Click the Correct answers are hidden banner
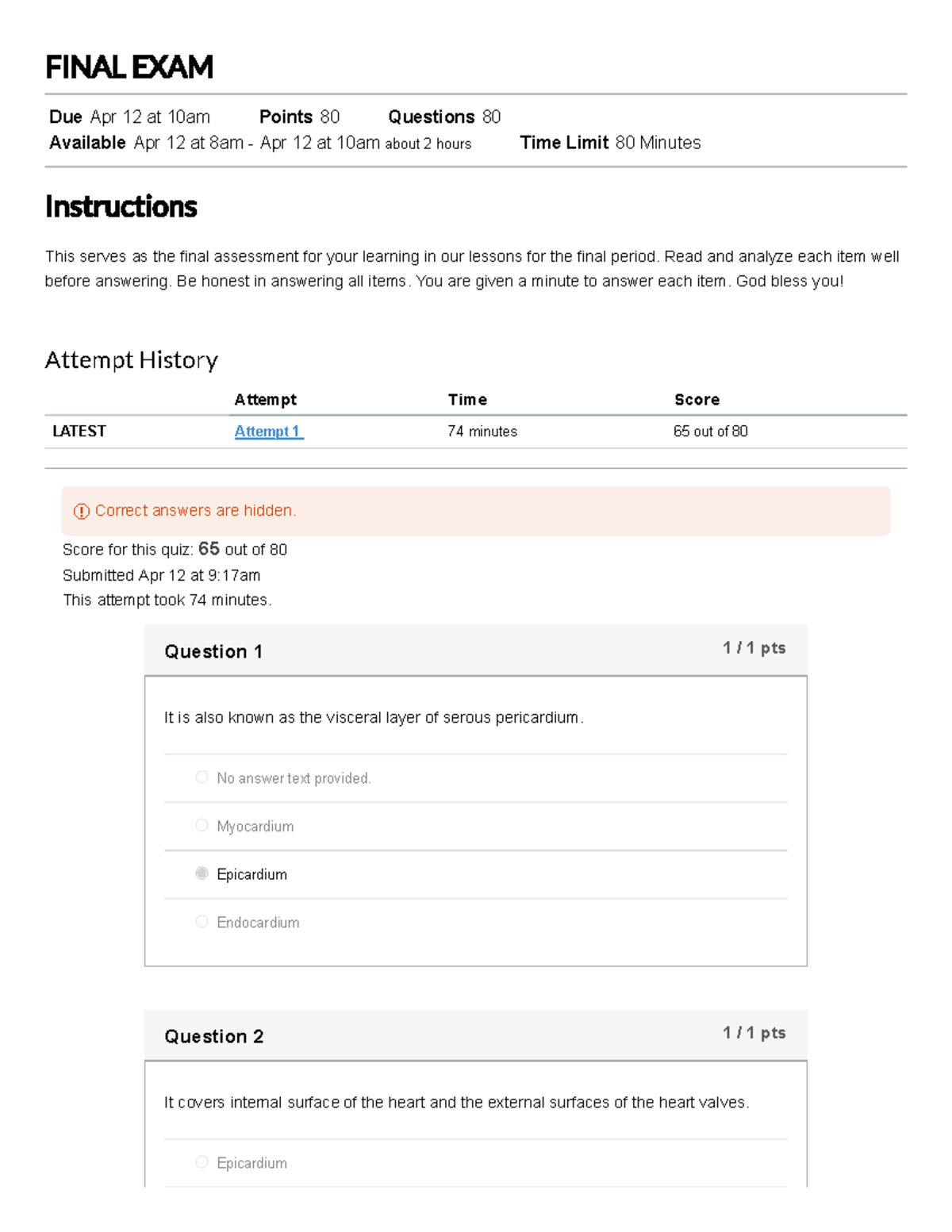This screenshot has height=1232, width=952. [x=476, y=511]
